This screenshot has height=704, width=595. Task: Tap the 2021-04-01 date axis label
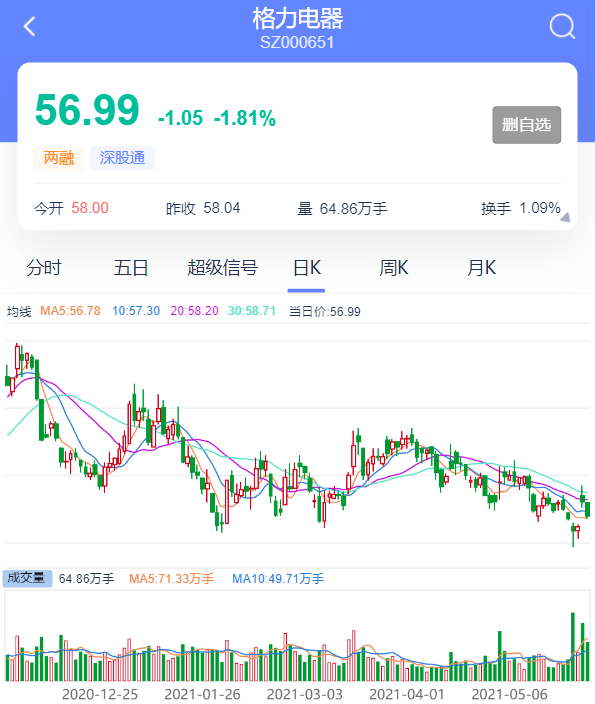(x=407, y=695)
